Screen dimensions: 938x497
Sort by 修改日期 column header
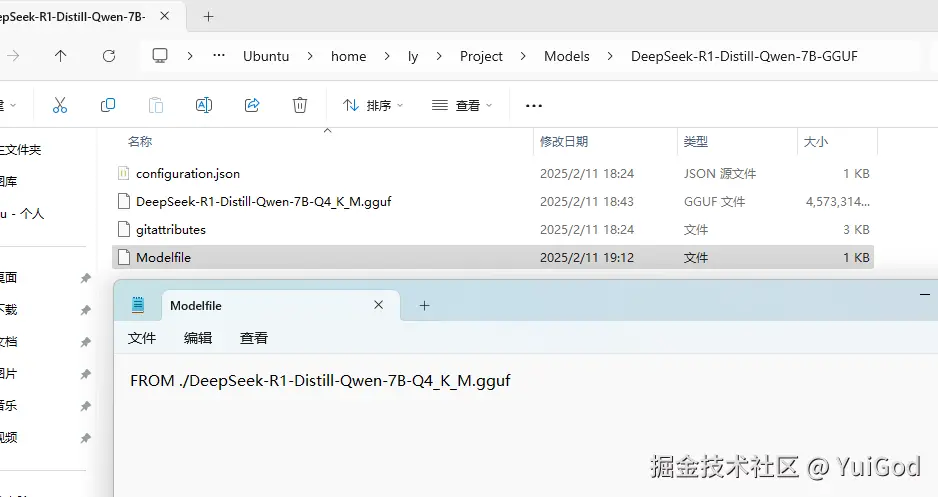click(564, 142)
